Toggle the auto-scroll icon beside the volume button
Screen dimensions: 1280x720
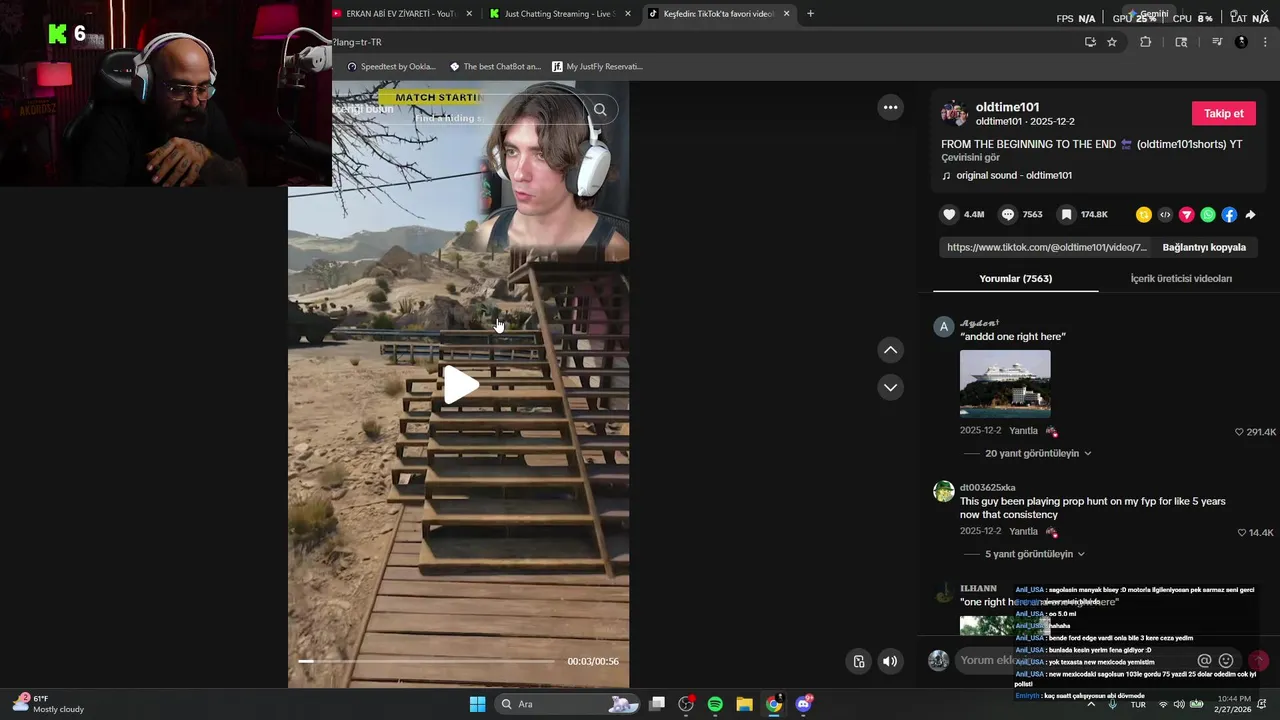858,661
